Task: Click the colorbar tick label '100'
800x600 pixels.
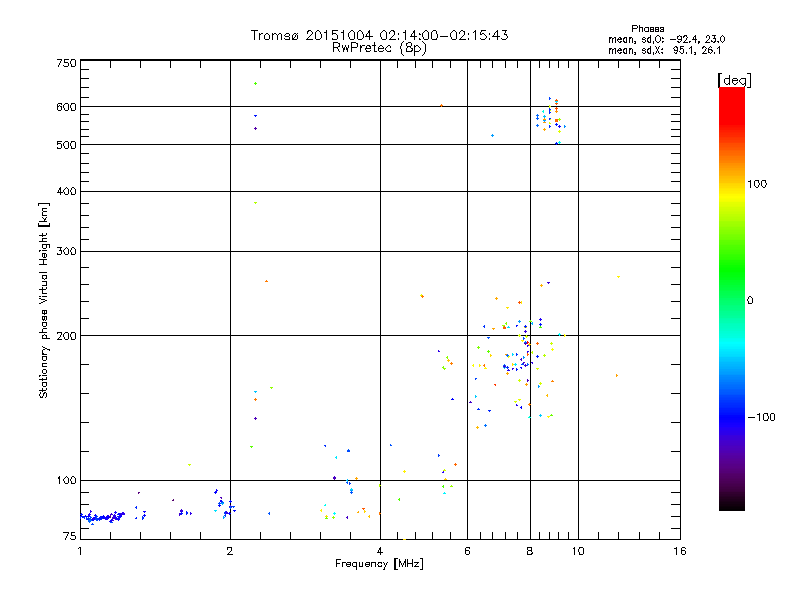Action: click(x=757, y=184)
